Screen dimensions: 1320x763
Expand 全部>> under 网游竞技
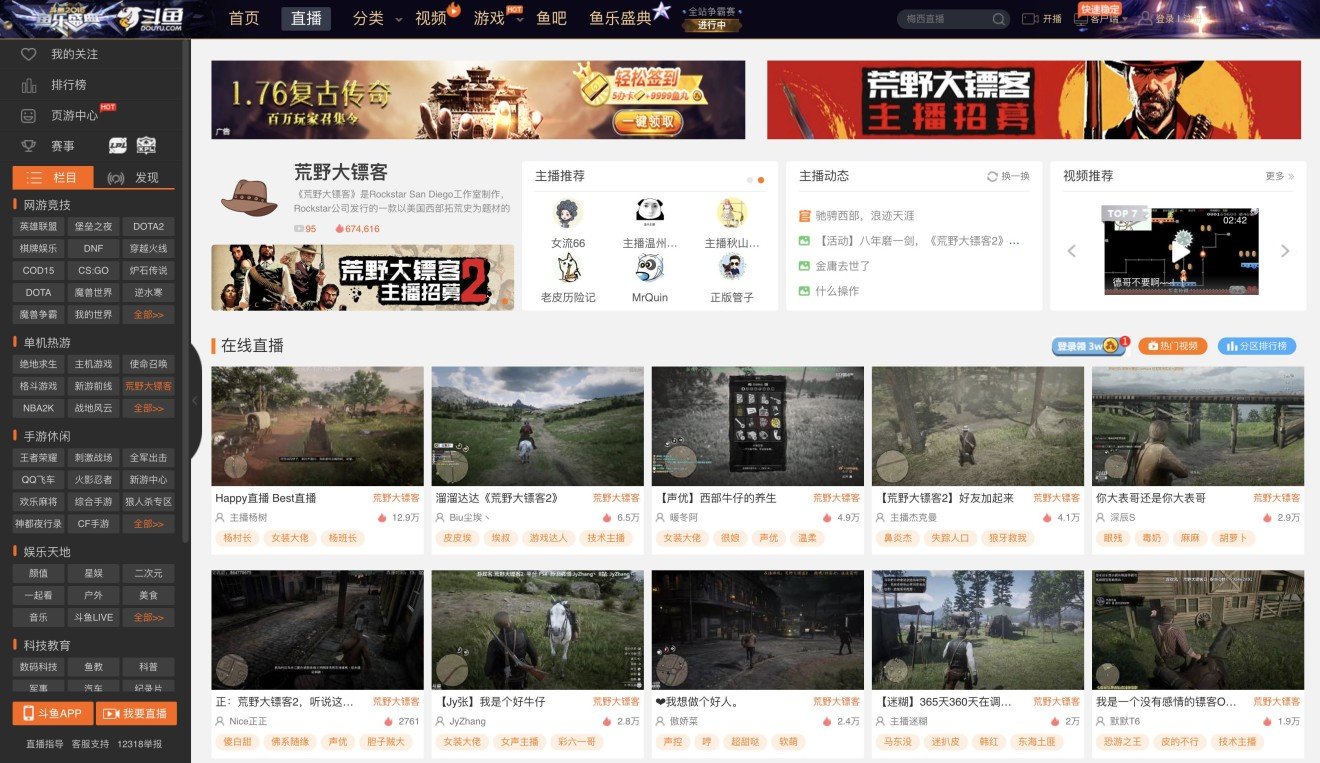click(148, 314)
